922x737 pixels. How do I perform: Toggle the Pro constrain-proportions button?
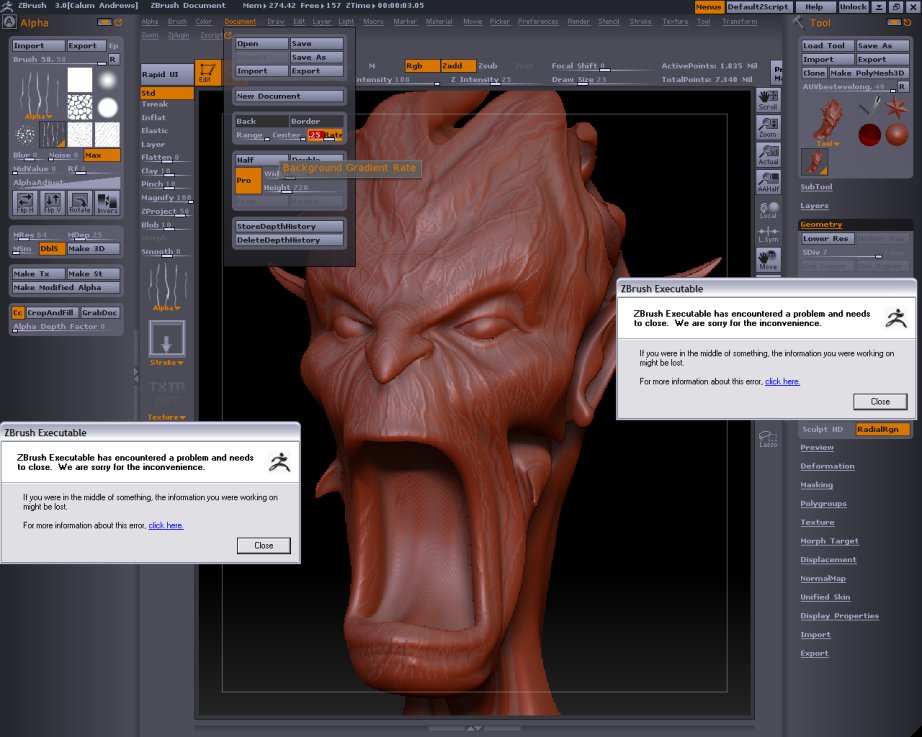point(248,181)
